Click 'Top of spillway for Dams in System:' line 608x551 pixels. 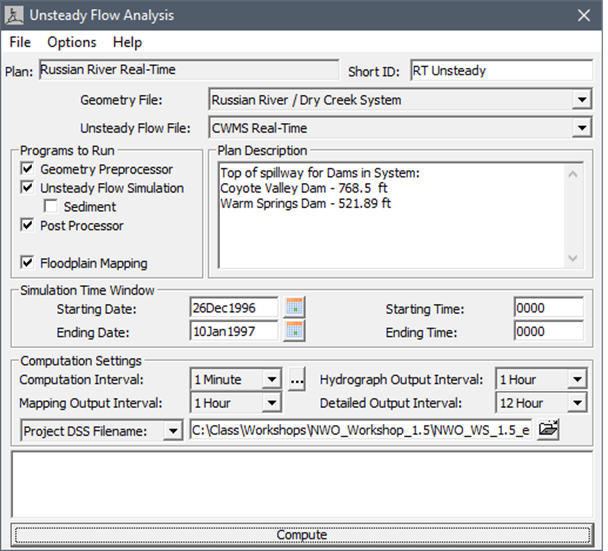[x=320, y=173]
